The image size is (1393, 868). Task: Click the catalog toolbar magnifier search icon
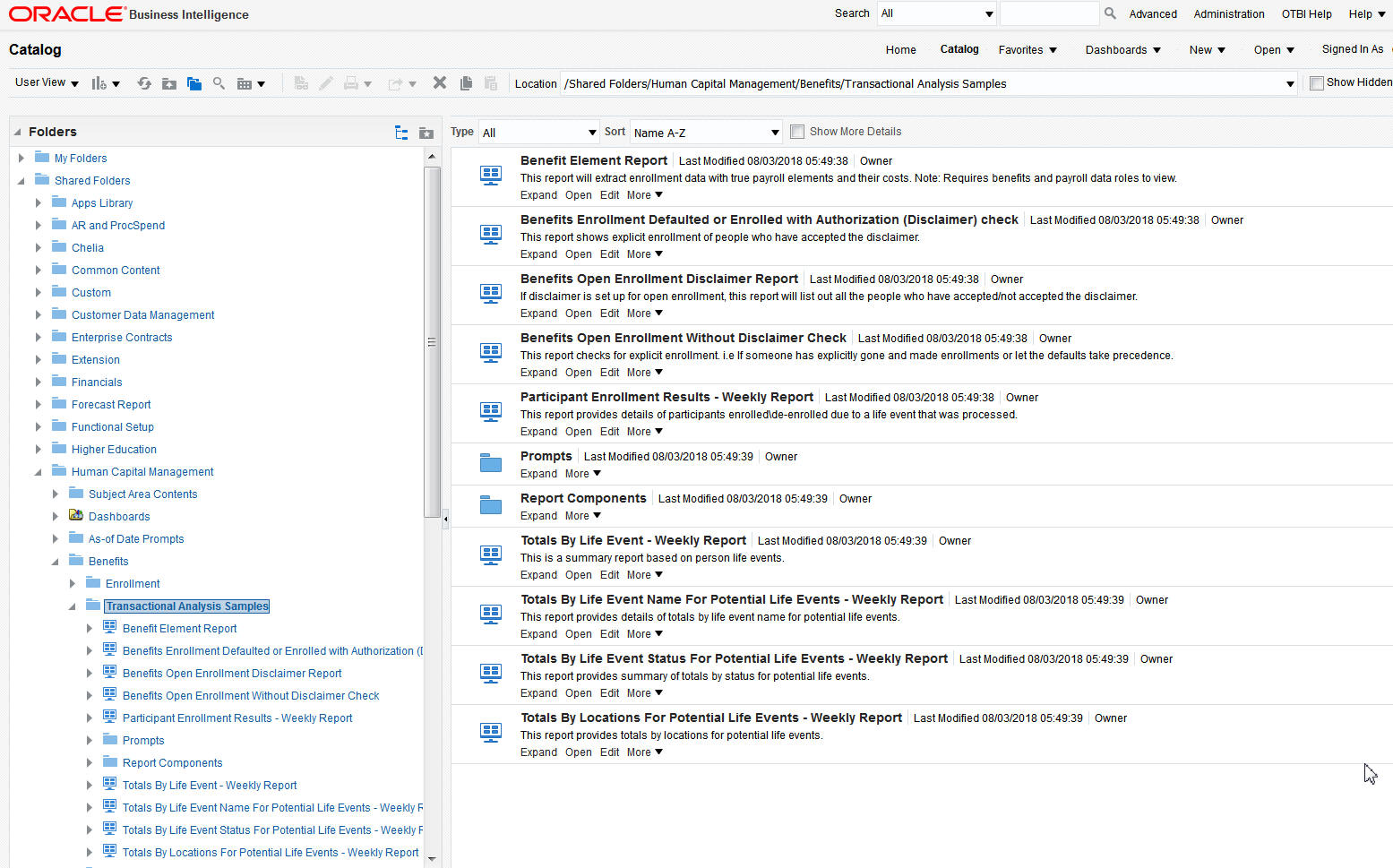[219, 83]
